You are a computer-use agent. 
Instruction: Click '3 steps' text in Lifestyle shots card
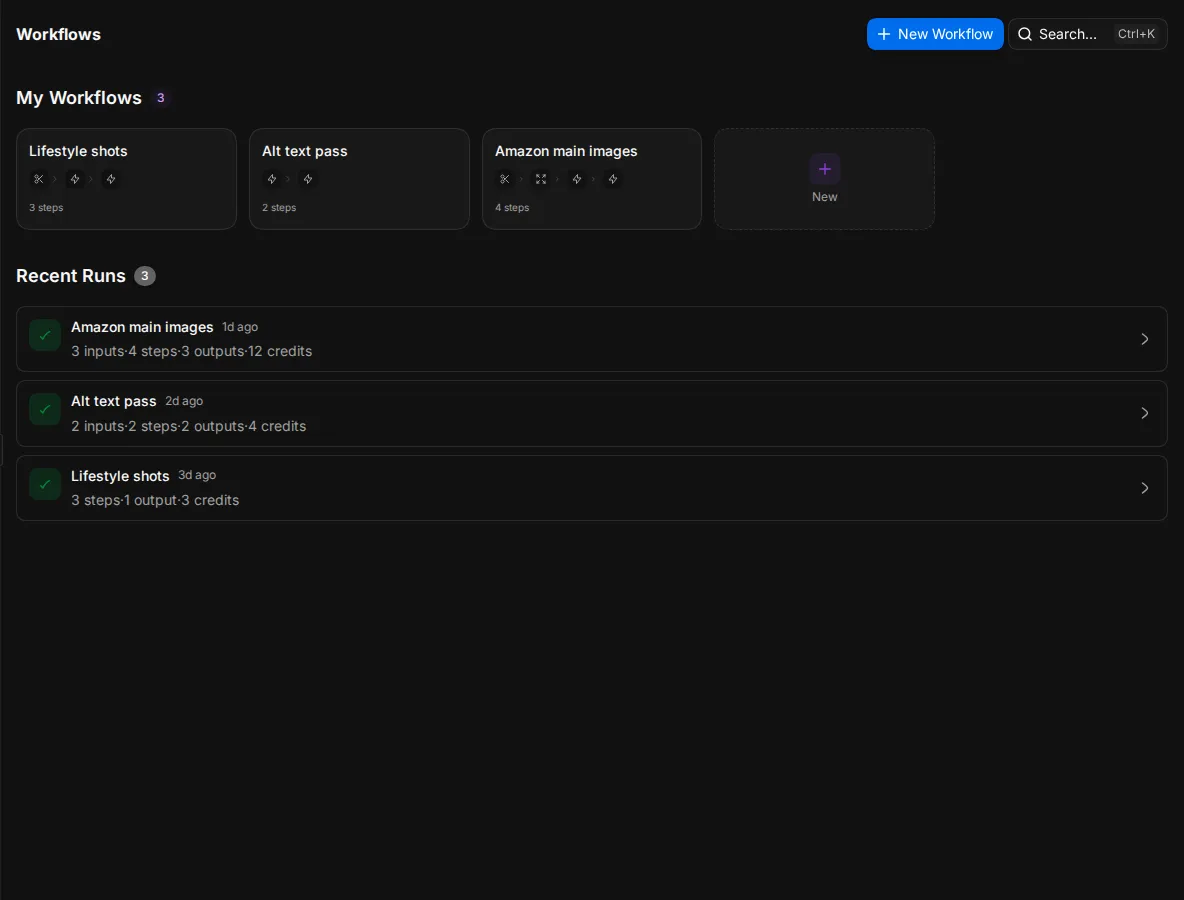click(x=46, y=208)
